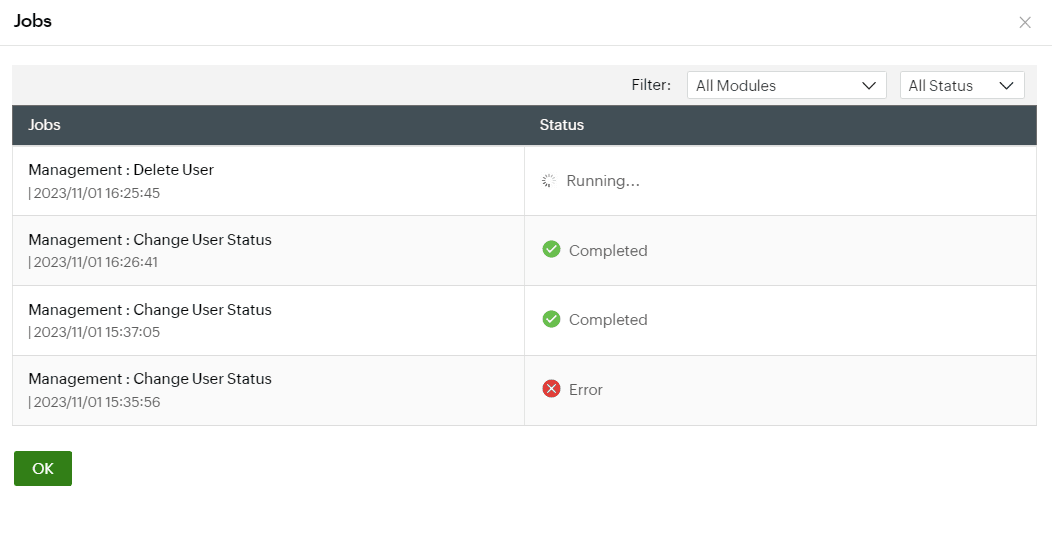Click green check icon for 15:37:05 job

click(551, 319)
